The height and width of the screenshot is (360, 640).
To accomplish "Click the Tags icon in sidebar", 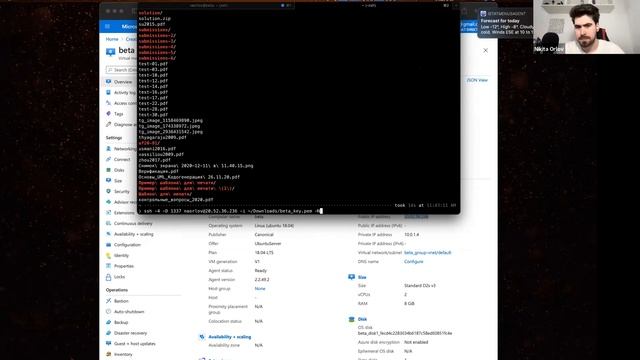I will pyautogui.click(x=109, y=113).
